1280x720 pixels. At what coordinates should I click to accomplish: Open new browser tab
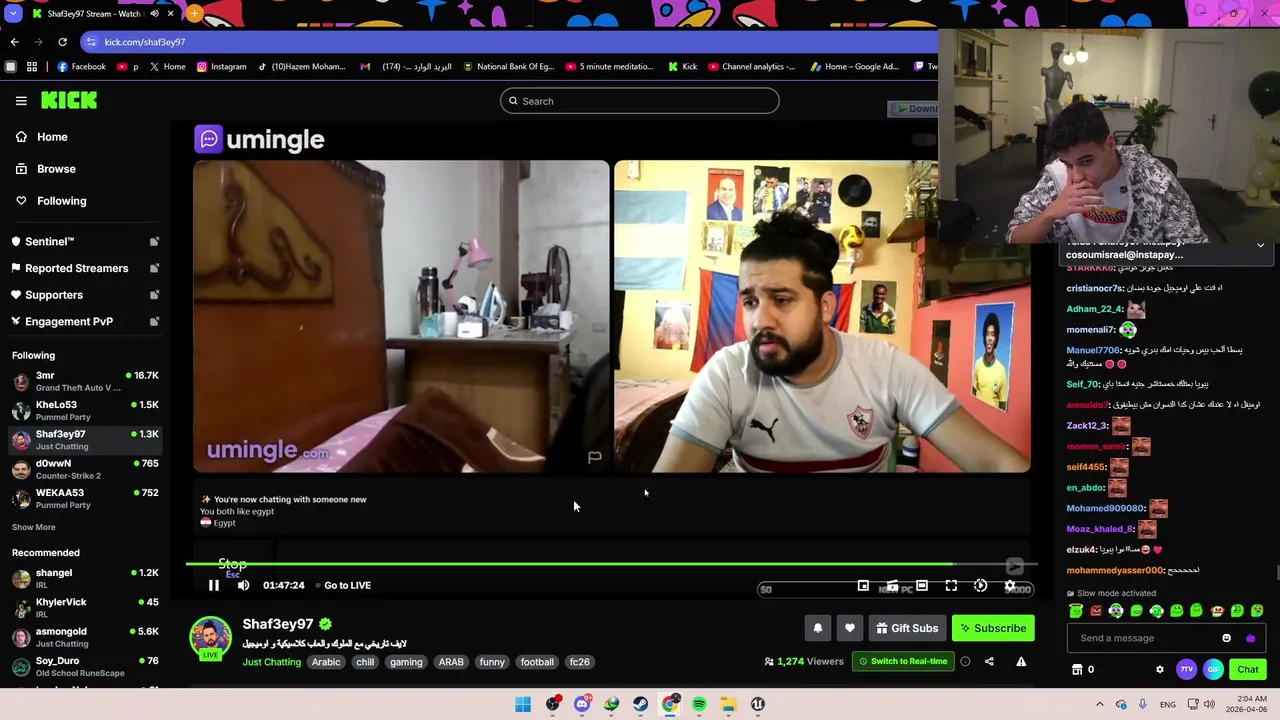[x=194, y=14]
